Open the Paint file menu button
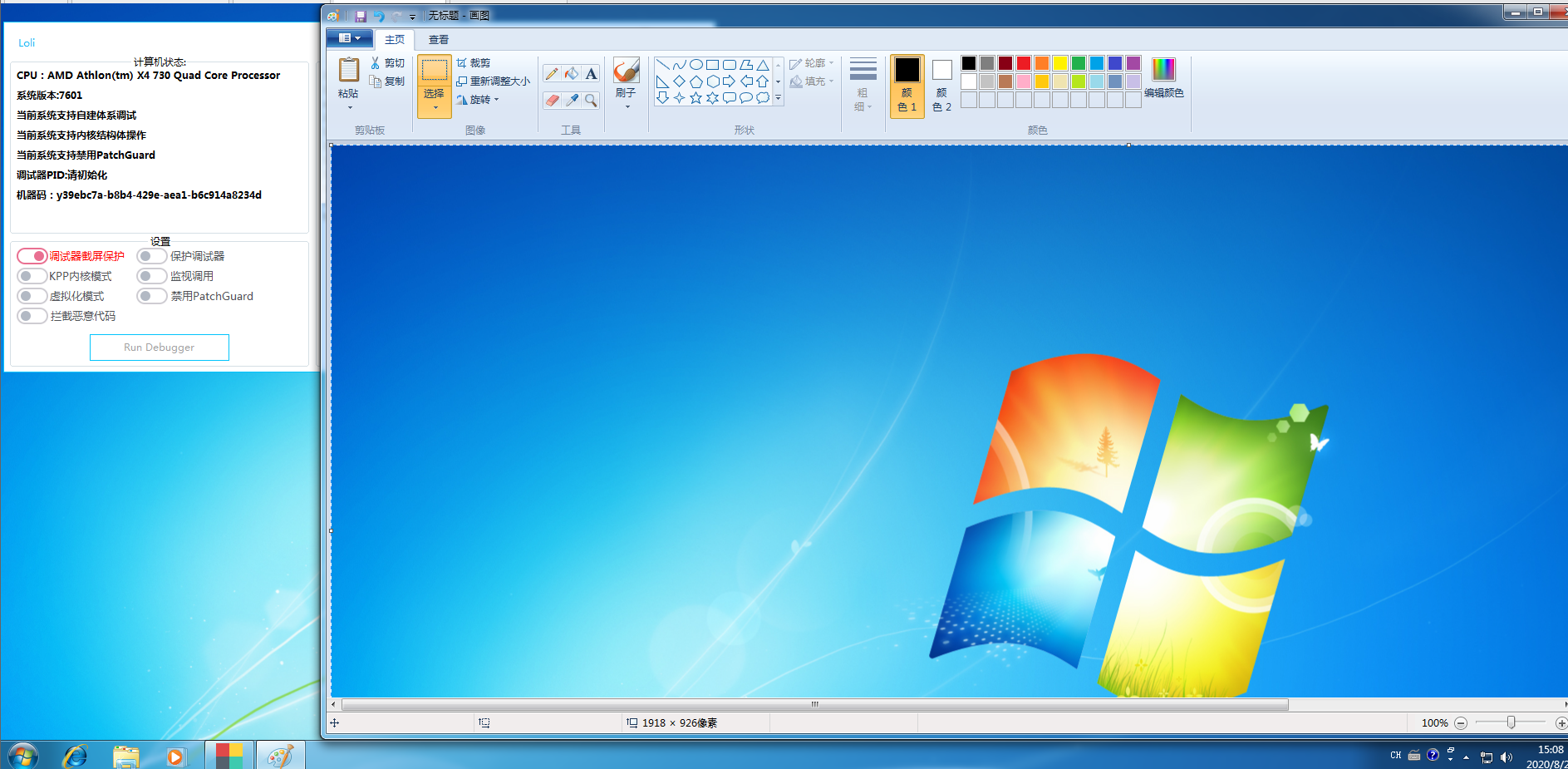The height and width of the screenshot is (769, 1568). pyautogui.click(x=350, y=38)
